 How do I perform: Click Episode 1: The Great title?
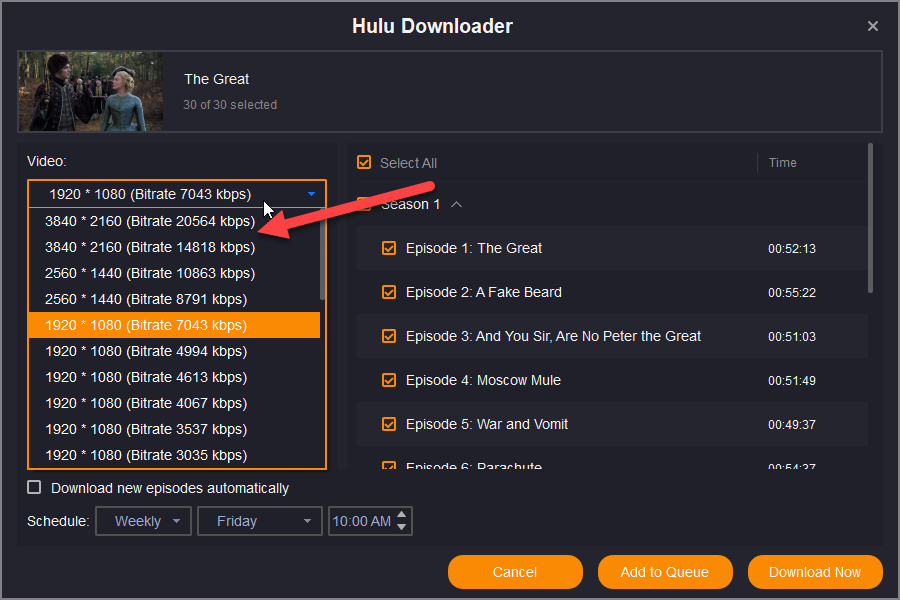474,248
